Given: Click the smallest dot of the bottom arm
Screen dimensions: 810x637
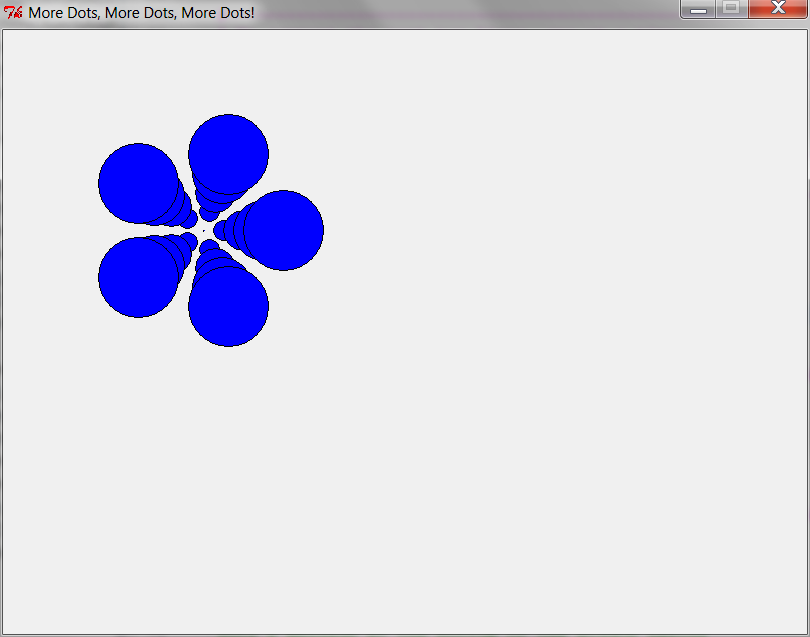Looking at the screenshot, I should [208, 247].
